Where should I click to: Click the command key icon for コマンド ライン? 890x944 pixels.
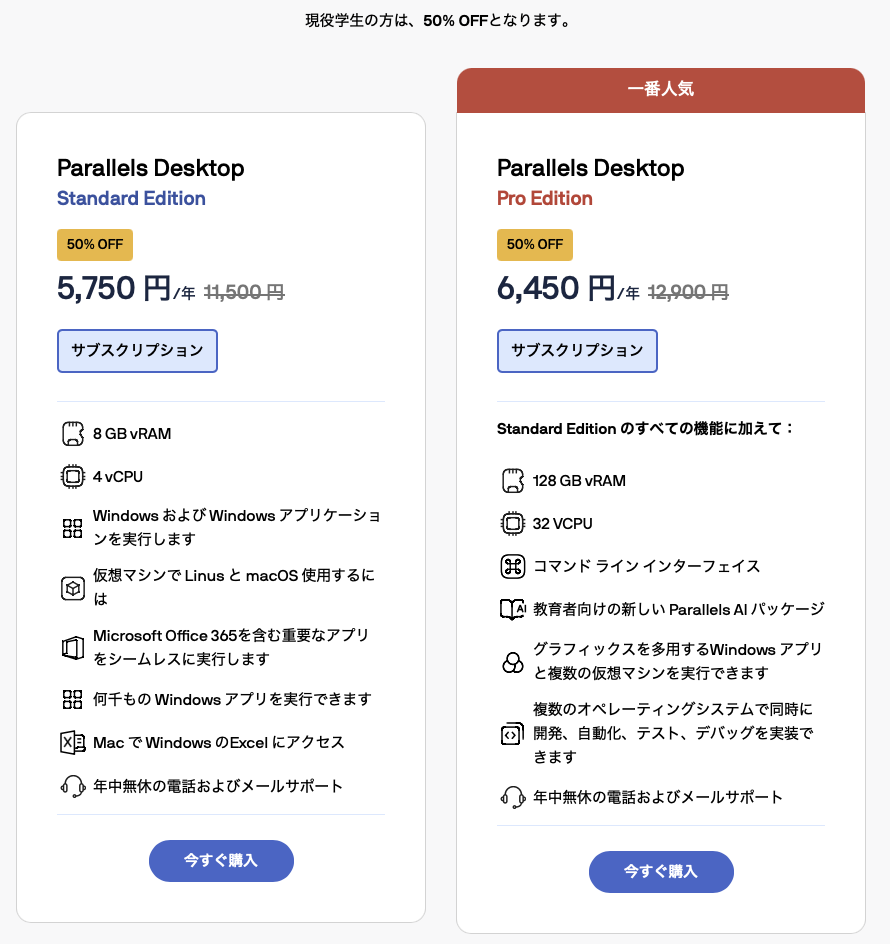point(513,567)
